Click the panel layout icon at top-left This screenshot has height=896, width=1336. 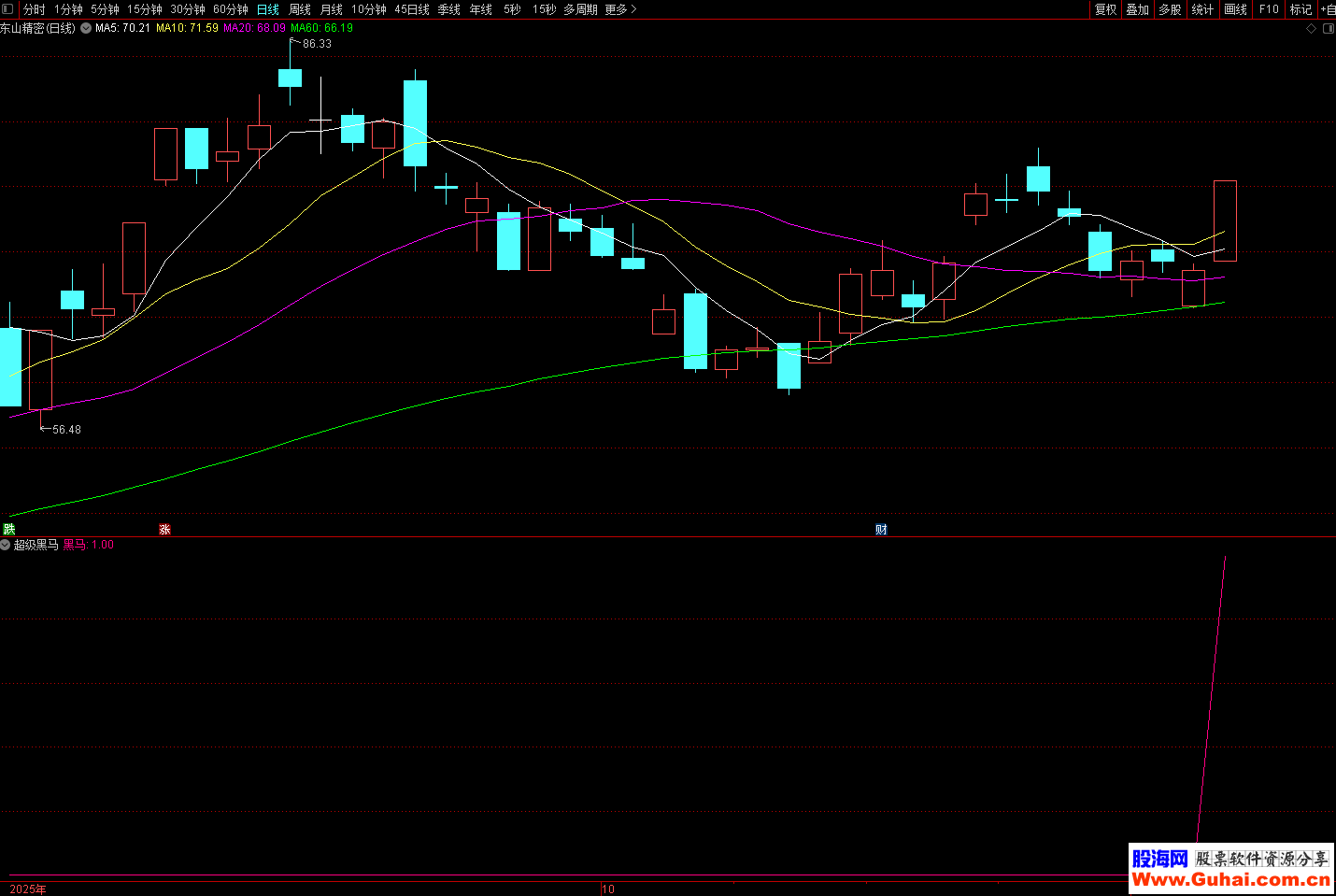point(8,9)
